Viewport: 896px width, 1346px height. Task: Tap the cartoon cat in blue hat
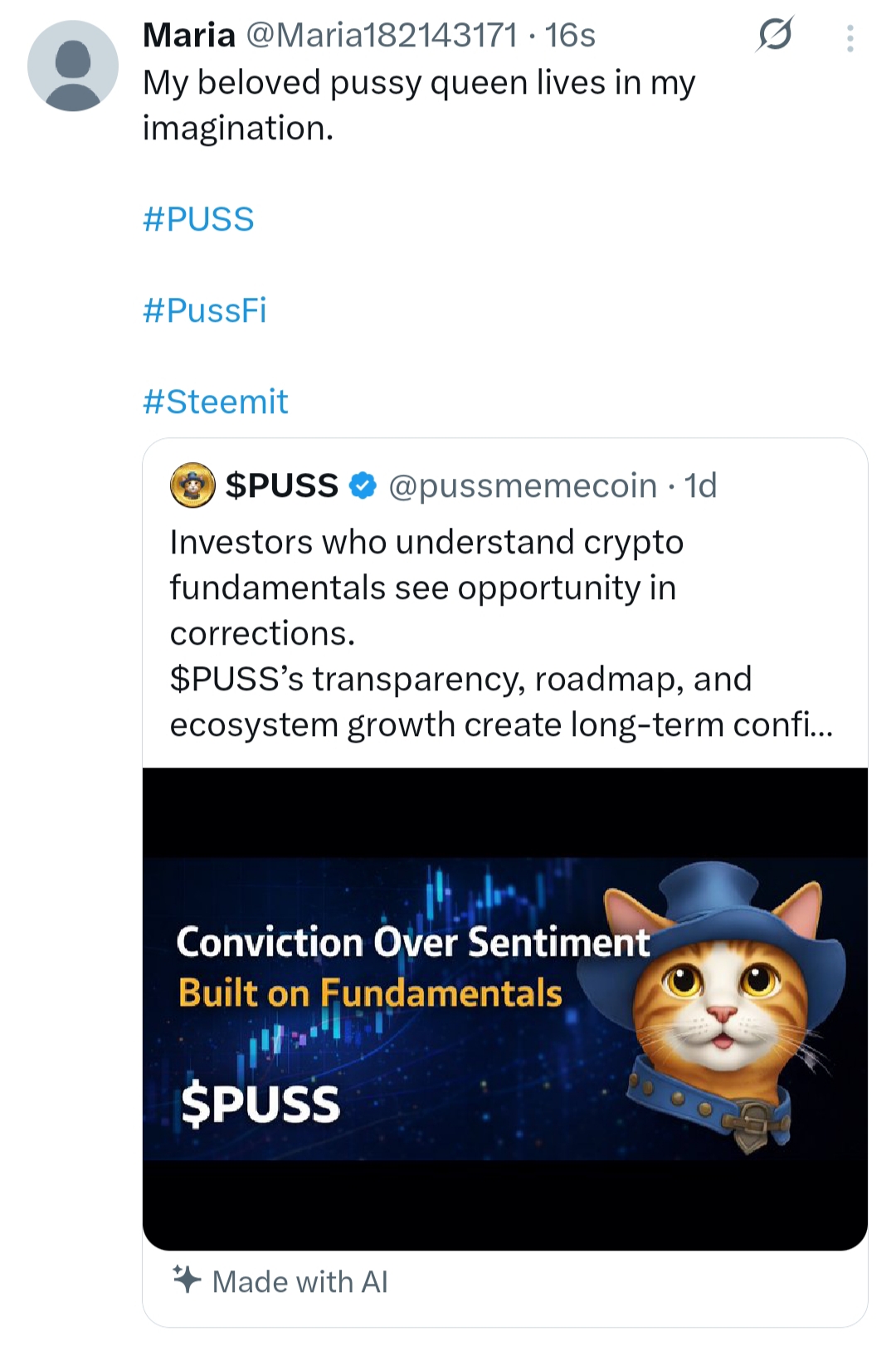coord(720,1004)
